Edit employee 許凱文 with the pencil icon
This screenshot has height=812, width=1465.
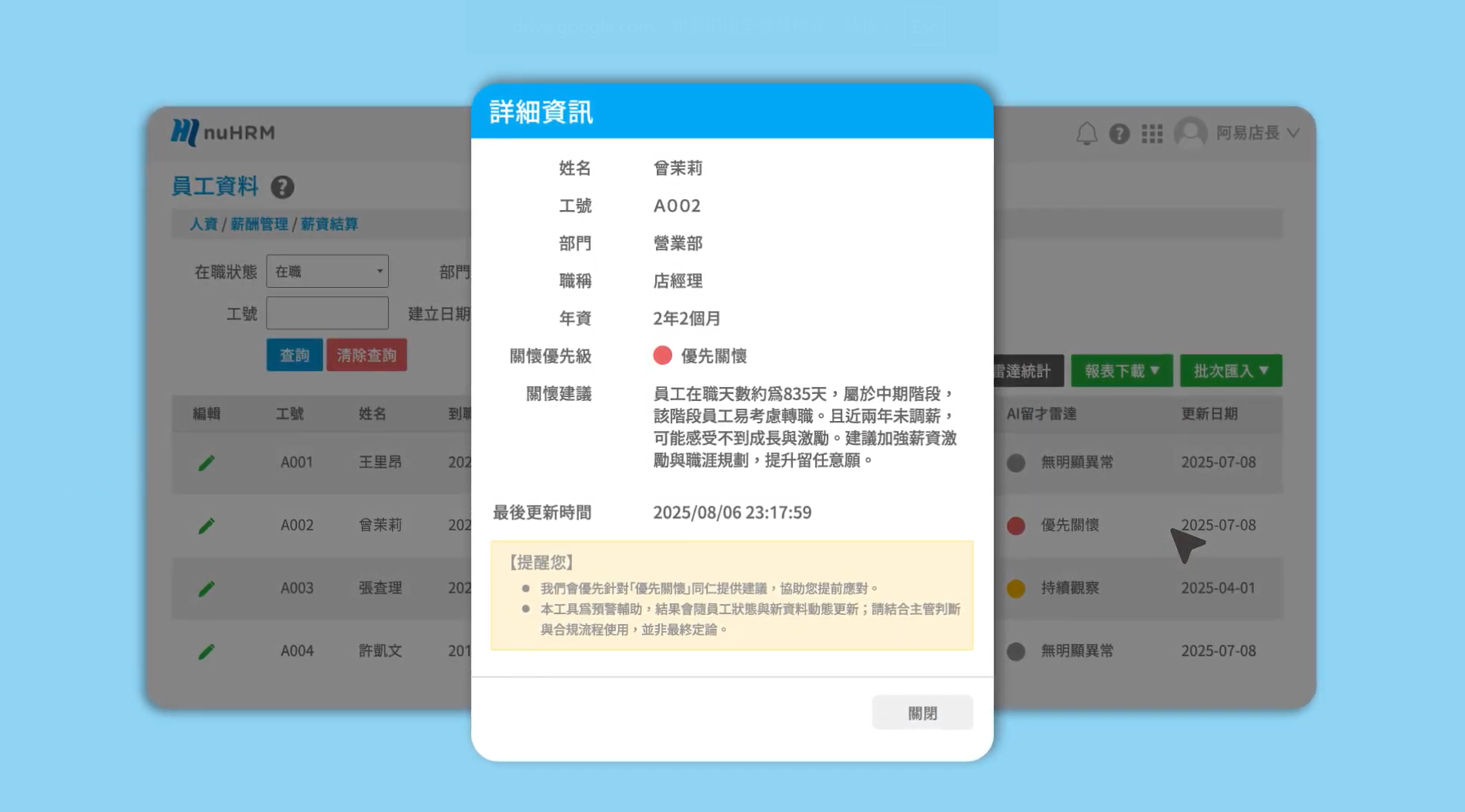tap(206, 650)
